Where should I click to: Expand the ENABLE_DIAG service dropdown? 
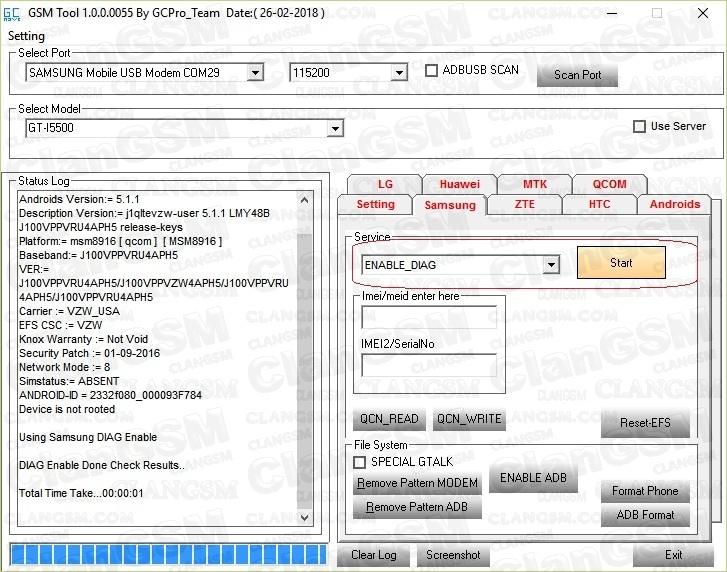coord(551,265)
